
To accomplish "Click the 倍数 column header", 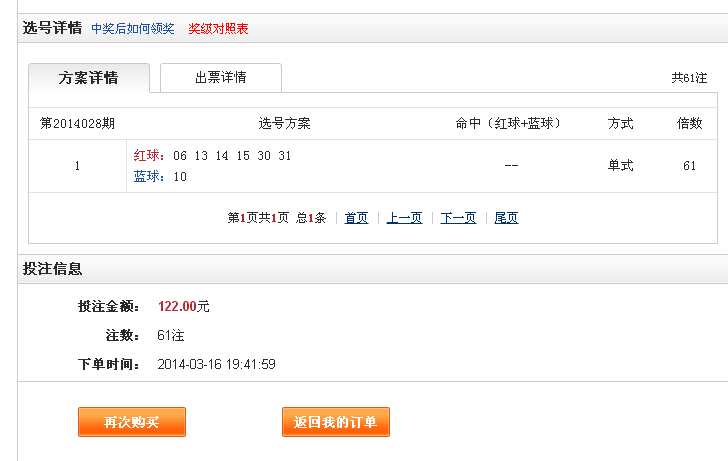I will point(689,123).
